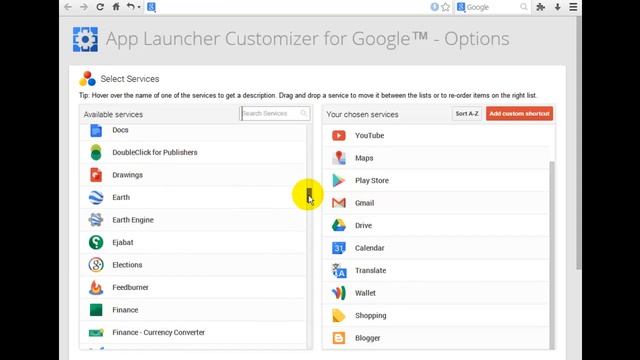
Task: Open downloads with the down arrow icon
Action: pos(557,7)
